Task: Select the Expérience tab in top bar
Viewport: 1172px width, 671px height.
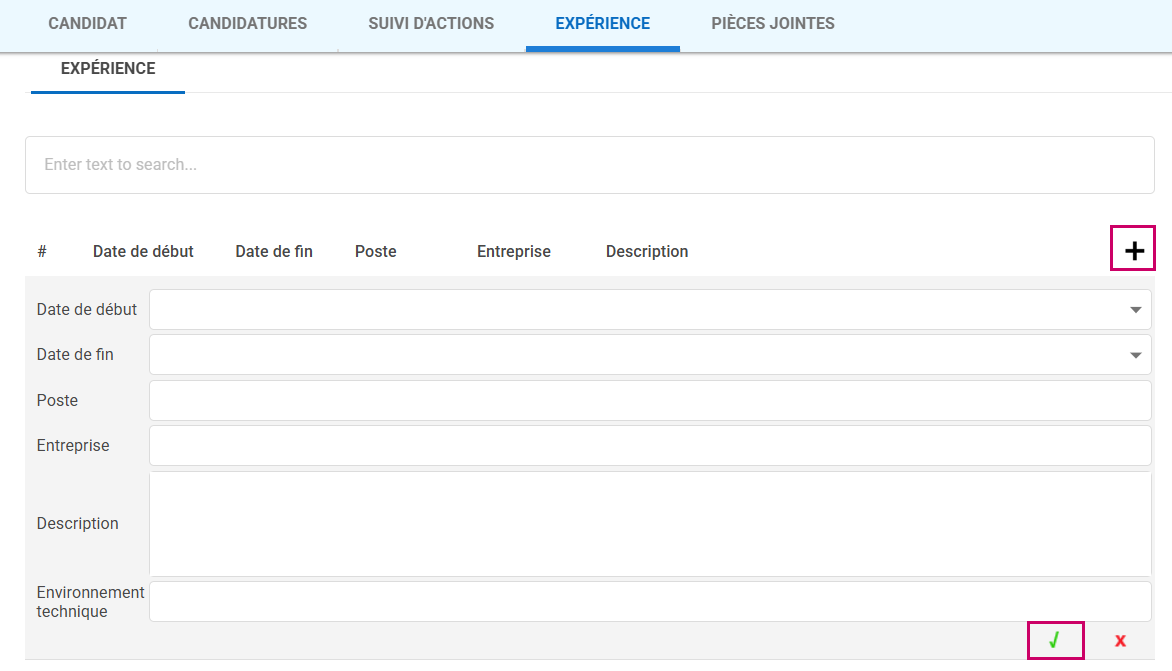Action: click(x=602, y=23)
